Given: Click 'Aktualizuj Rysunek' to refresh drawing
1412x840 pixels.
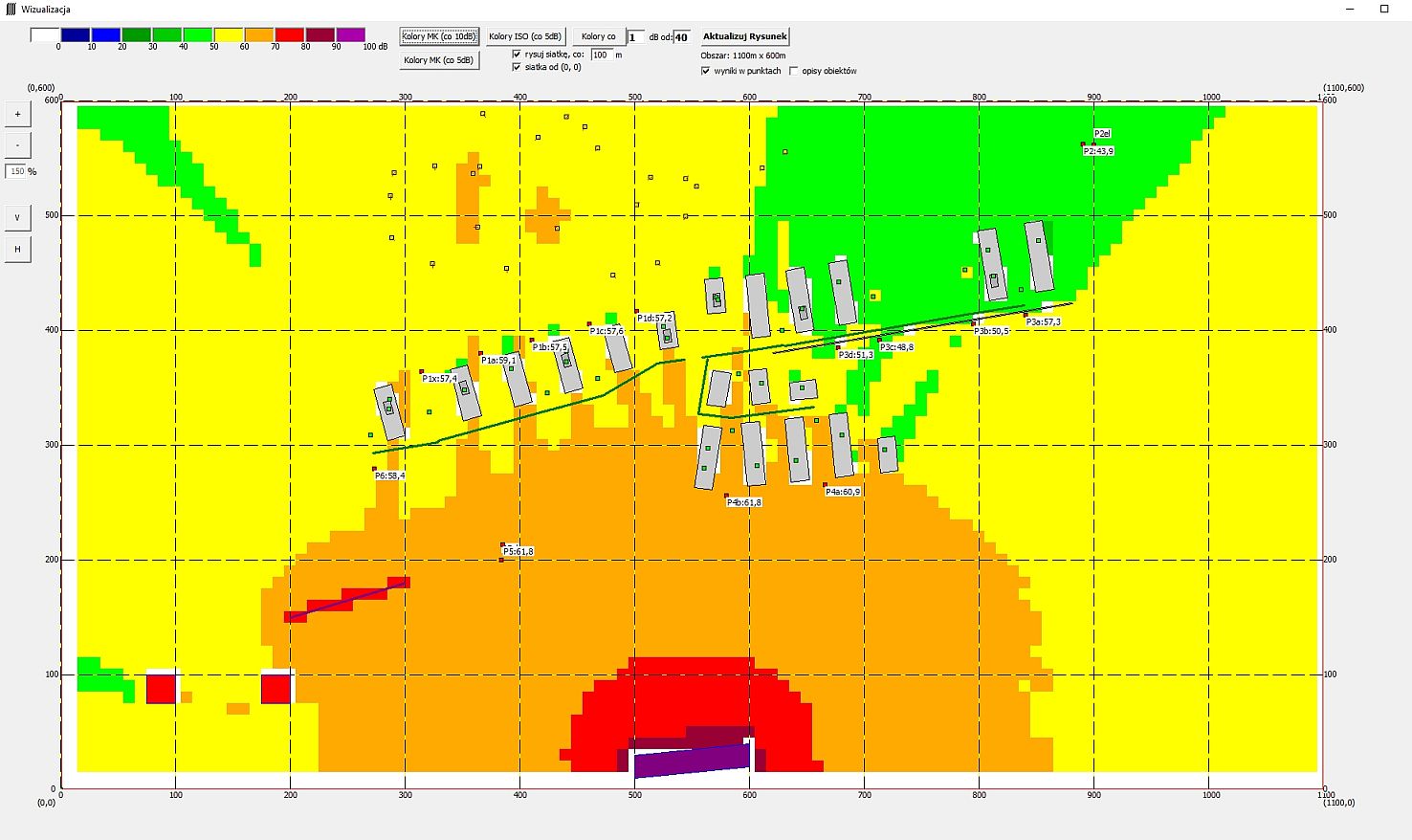Looking at the screenshot, I should click(744, 36).
